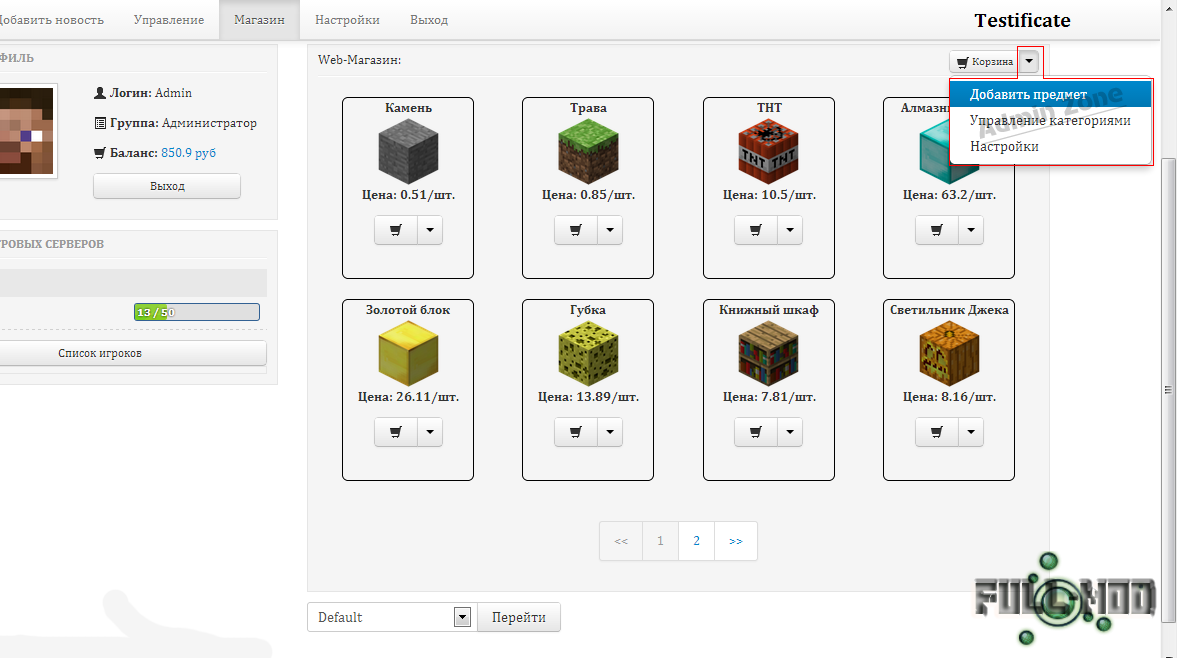Open the Настройки top nav tab

click(348, 20)
